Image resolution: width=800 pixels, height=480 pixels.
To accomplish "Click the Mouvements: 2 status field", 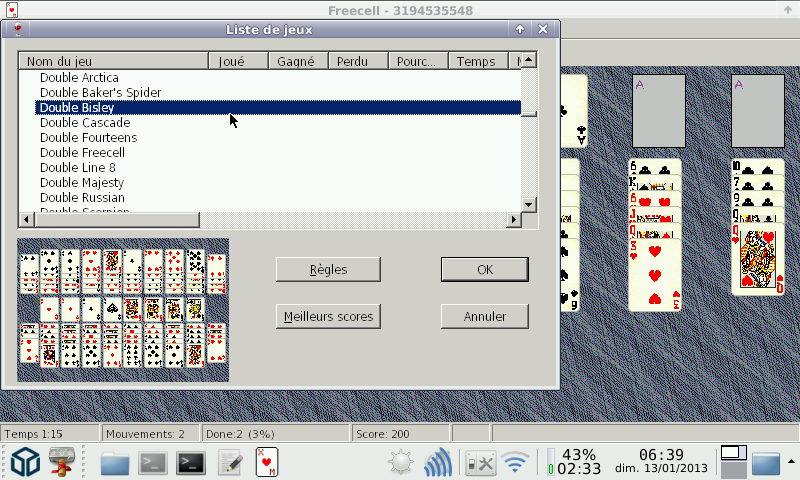I will click(151, 434).
